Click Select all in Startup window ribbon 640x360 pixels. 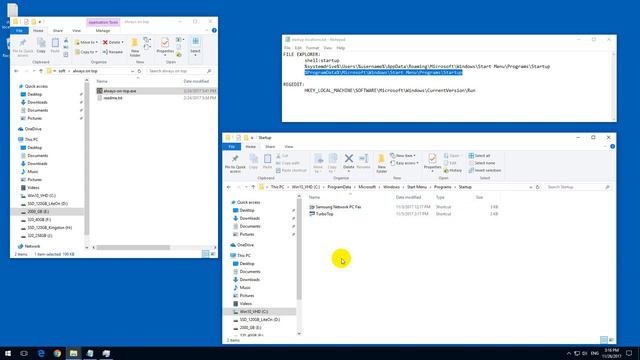point(480,156)
